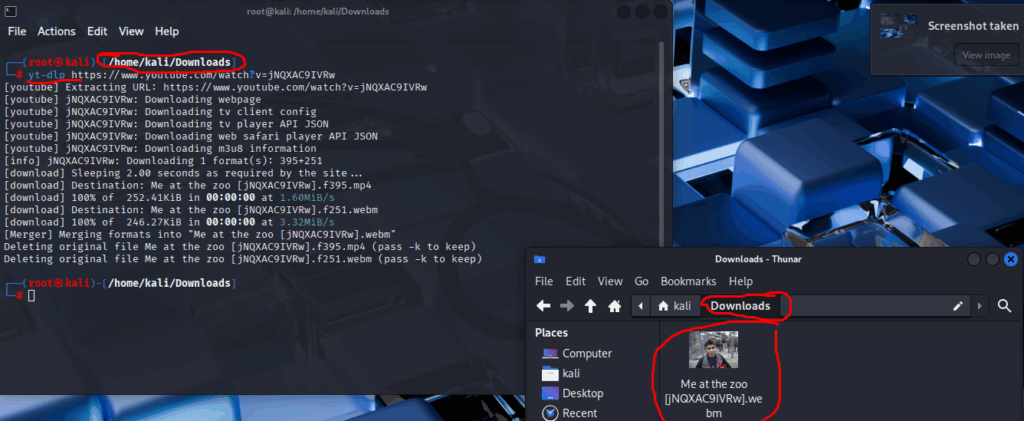Open the terminal View menu
Screen dimensions: 1024x421
pos(131,31)
